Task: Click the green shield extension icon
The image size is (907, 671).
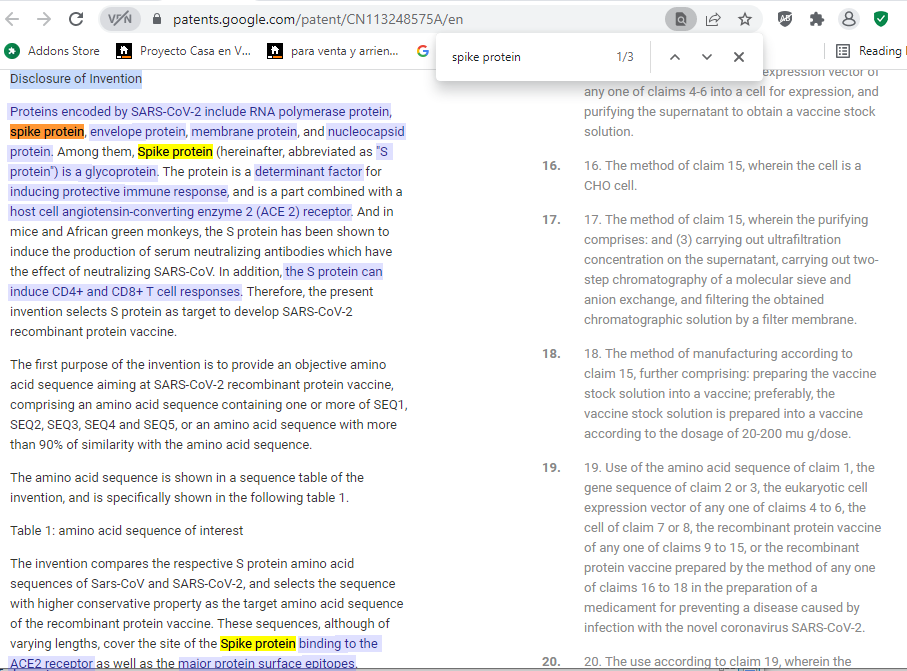Action: pyautogui.click(x=881, y=19)
